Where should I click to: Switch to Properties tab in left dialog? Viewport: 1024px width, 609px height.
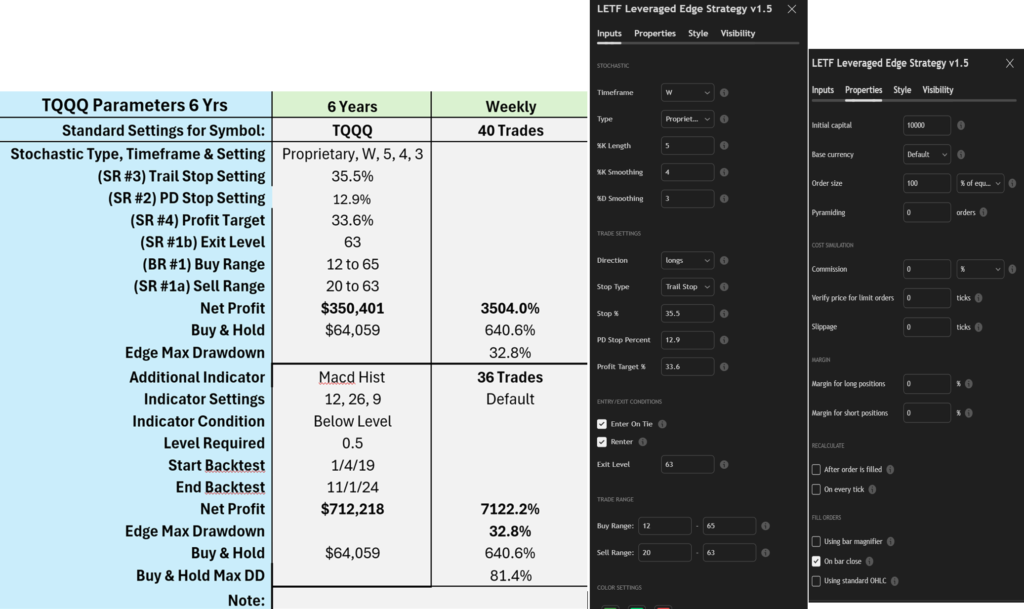point(654,33)
